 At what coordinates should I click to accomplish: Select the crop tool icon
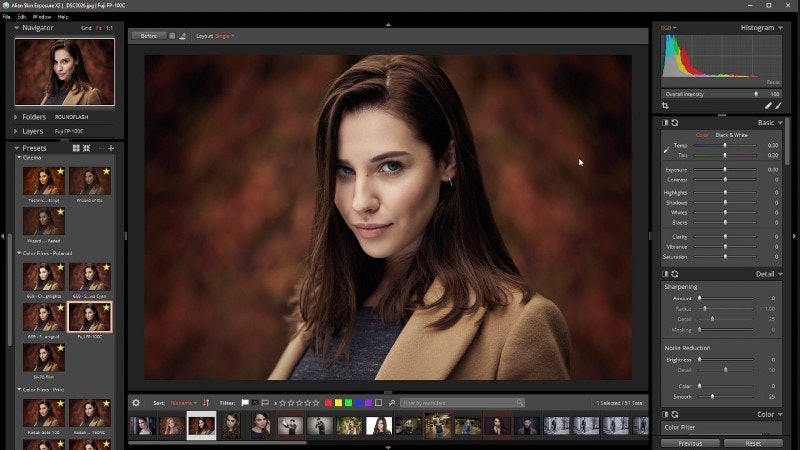coord(665,106)
